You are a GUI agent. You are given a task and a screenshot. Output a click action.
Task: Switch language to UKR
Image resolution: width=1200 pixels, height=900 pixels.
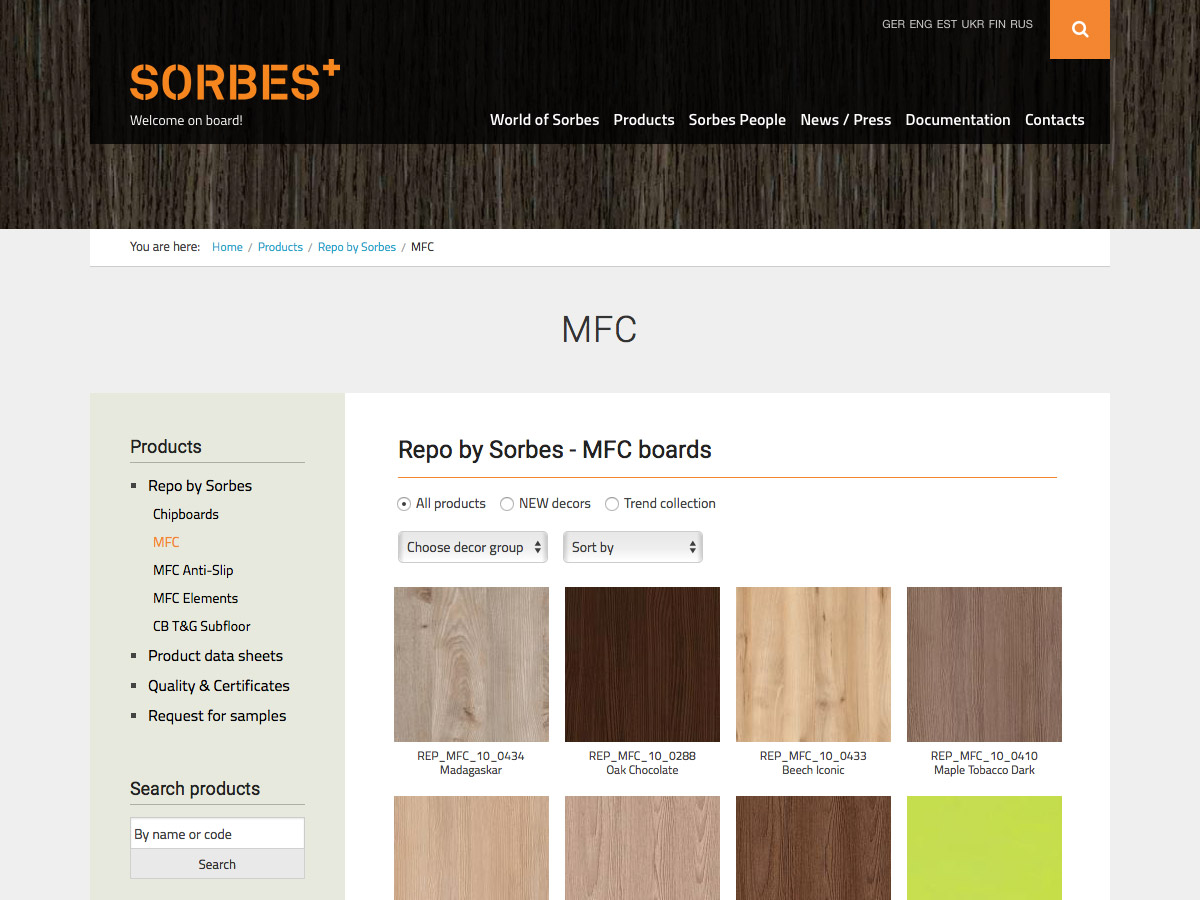(973, 24)
